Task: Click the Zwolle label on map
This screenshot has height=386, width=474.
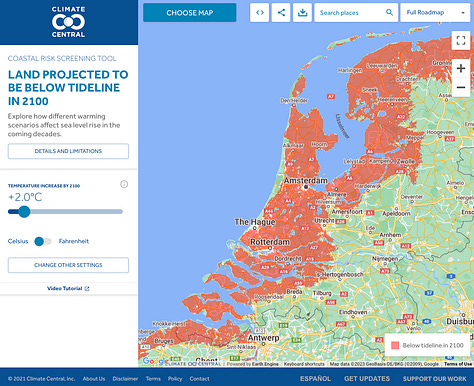Action: (406, 161)
